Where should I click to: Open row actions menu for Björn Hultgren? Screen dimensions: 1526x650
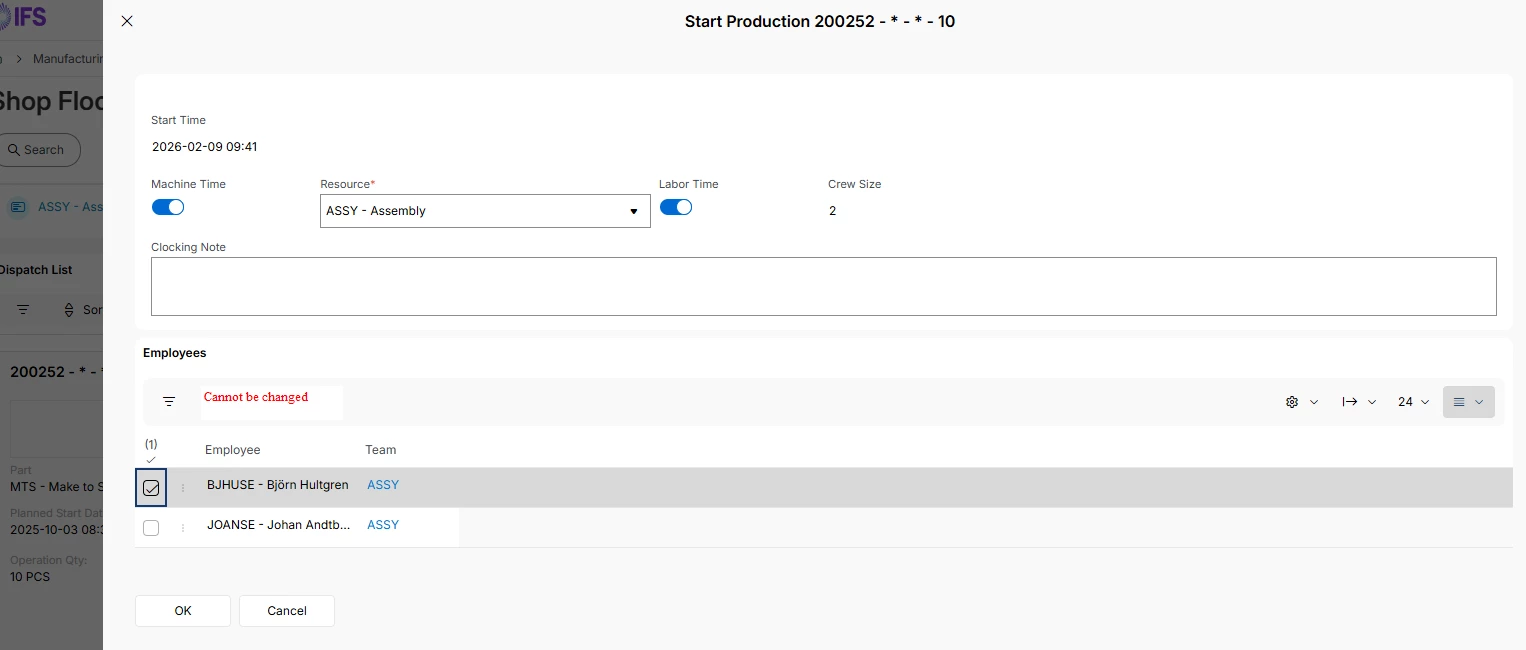[182, 488]
